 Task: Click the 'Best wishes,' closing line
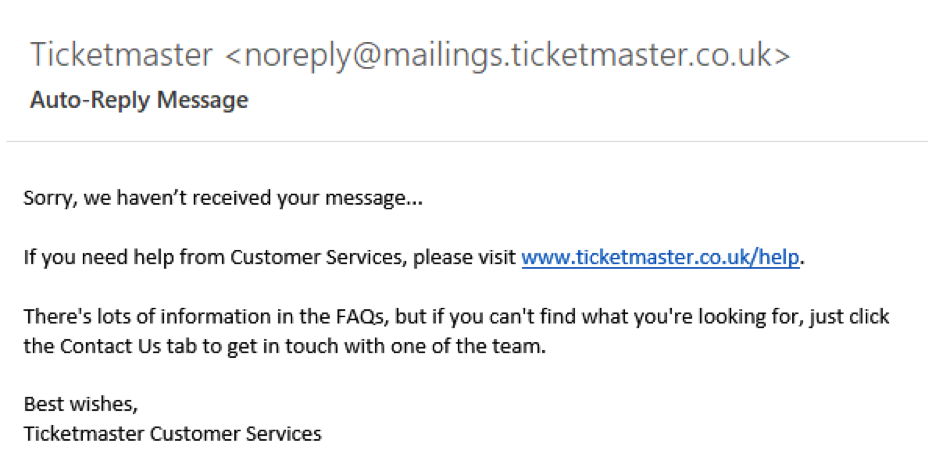pos(81,404)
